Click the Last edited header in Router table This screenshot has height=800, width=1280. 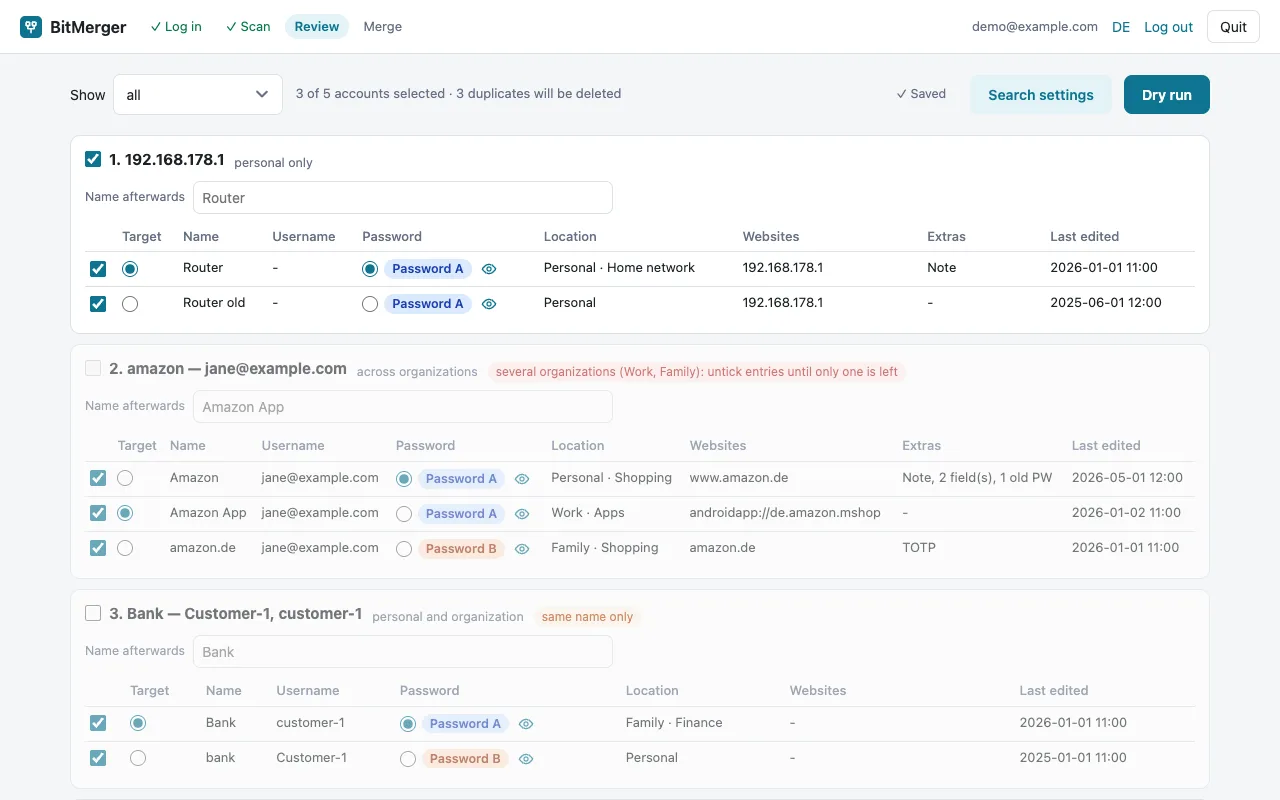(1084, 237)
